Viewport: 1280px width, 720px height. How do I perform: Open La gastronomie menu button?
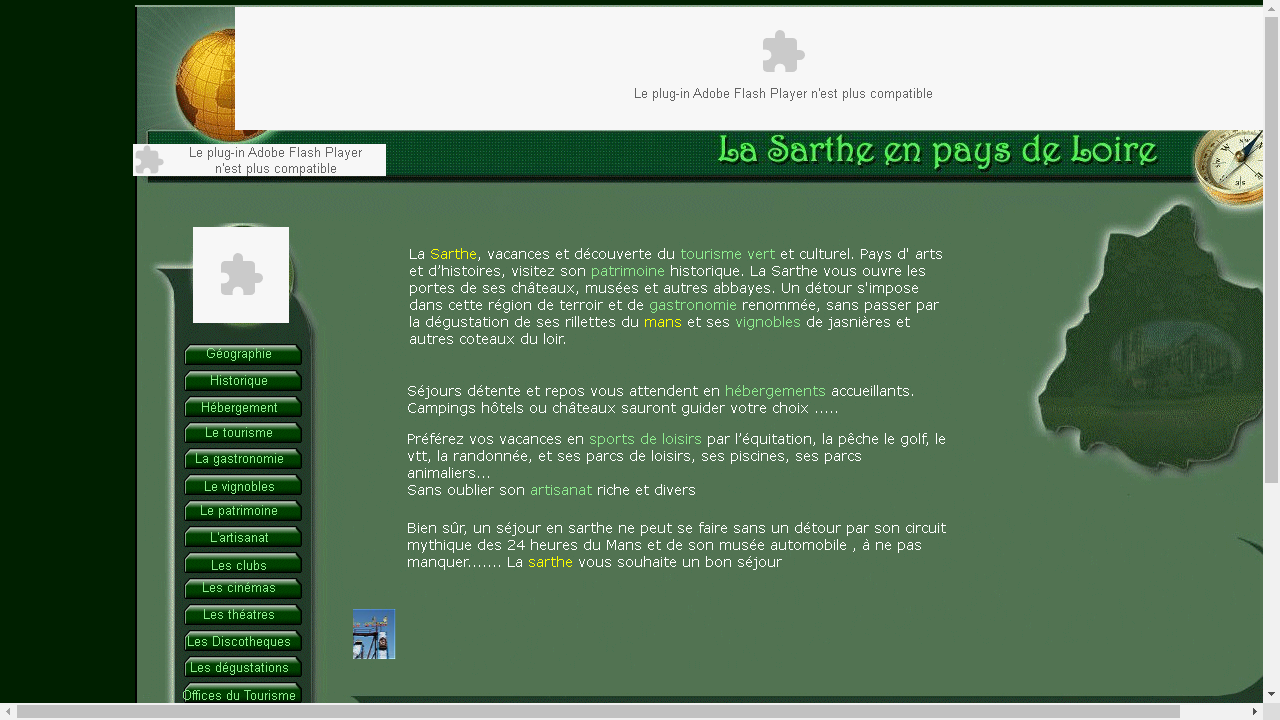point(240,459)
